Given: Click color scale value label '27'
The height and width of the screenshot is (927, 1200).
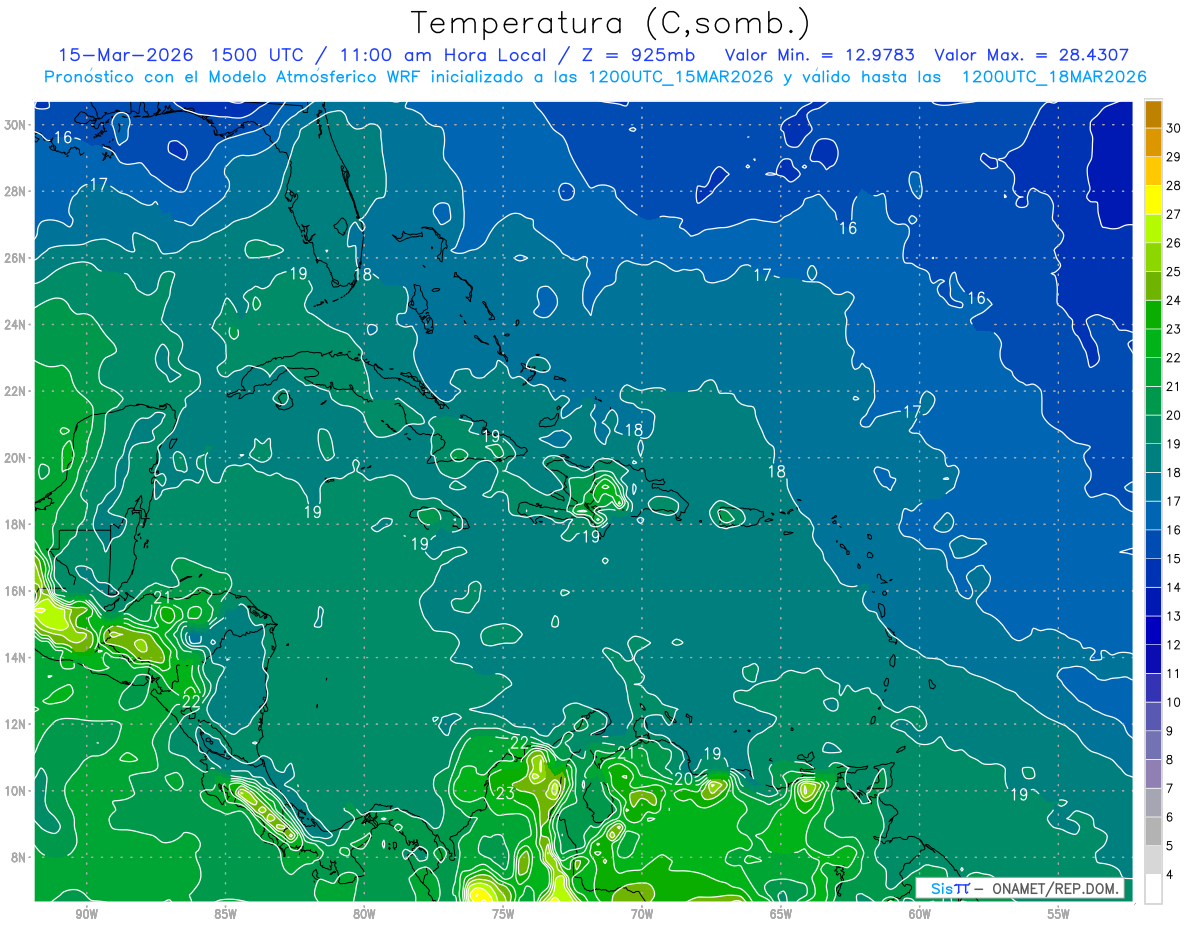Looking at the screenshot, I should [1174, 214].
